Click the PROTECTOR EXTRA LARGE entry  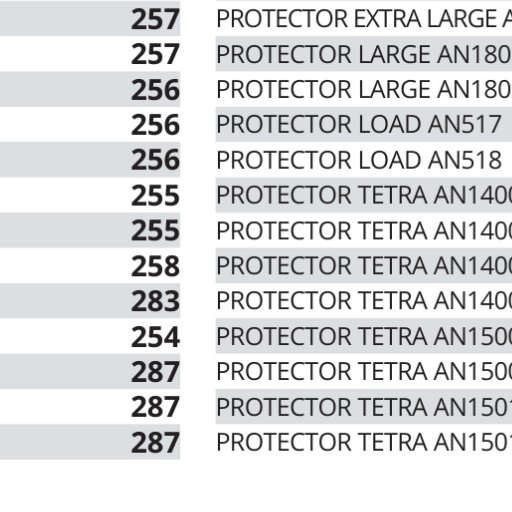pos(364,19)
